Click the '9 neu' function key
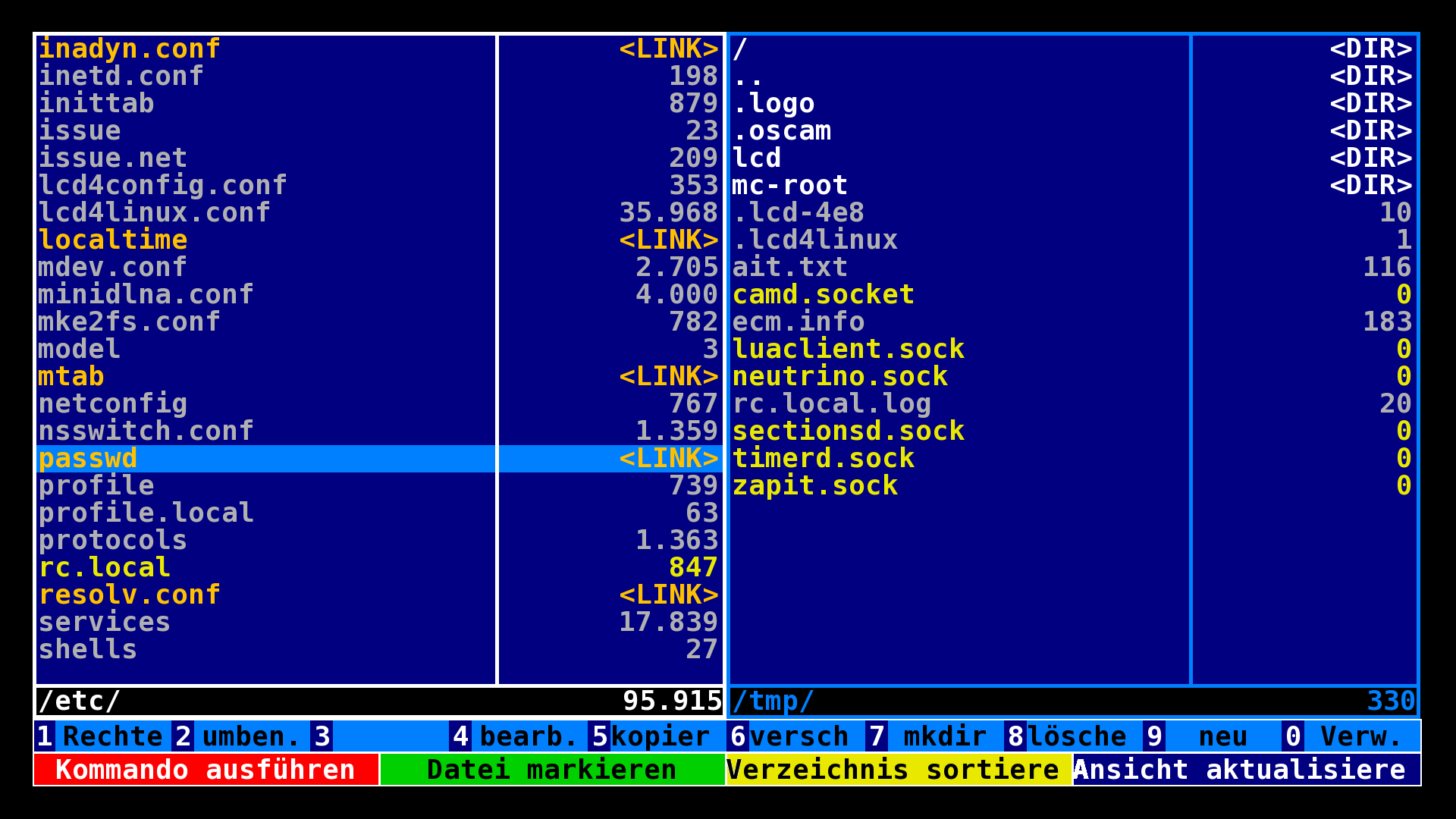Image resolution: width=1456 pixels, height=819 pixels. tap(1212, 736)
